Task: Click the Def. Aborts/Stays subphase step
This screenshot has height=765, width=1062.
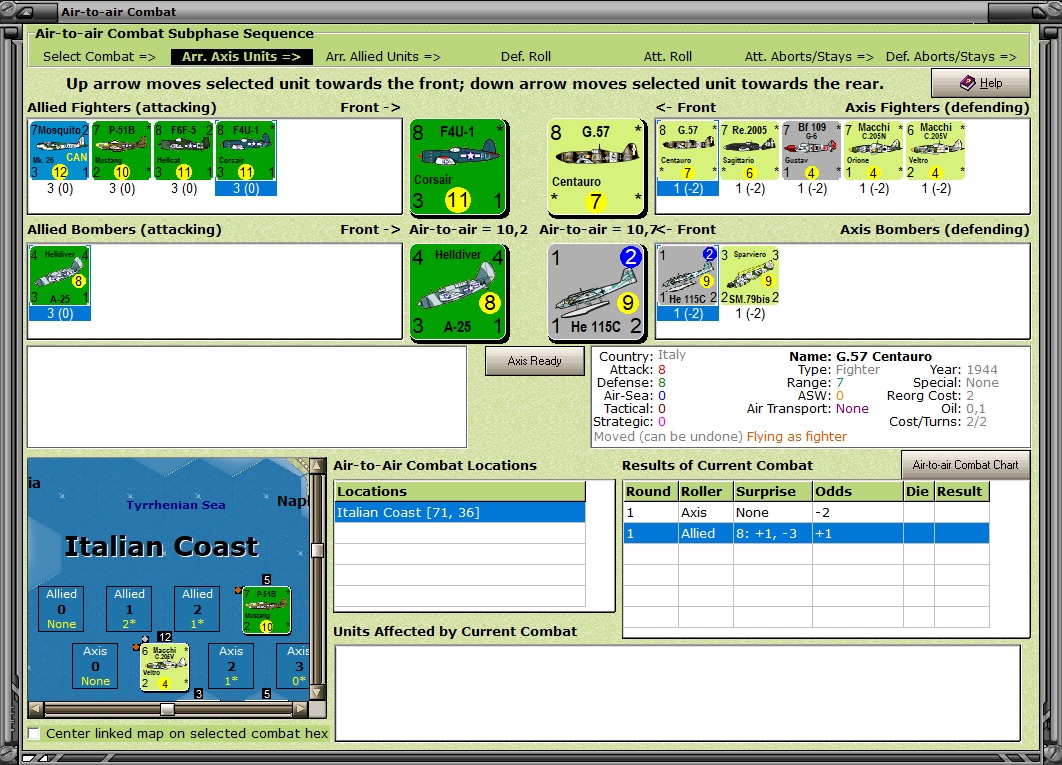Action: [951, 57]
